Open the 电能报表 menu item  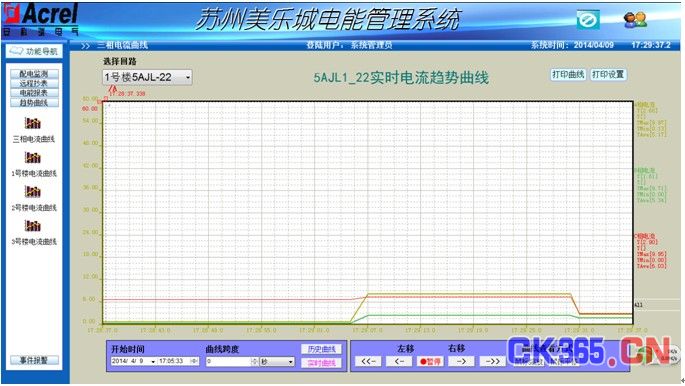[x=34, y=93]
